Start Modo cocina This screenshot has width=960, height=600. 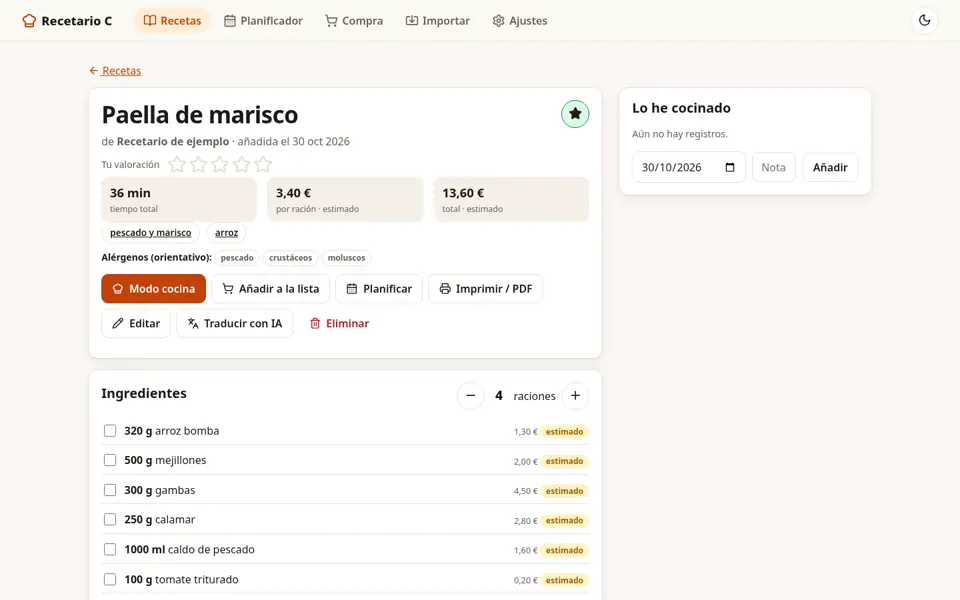pyautogui.click(x=154, y=288)
